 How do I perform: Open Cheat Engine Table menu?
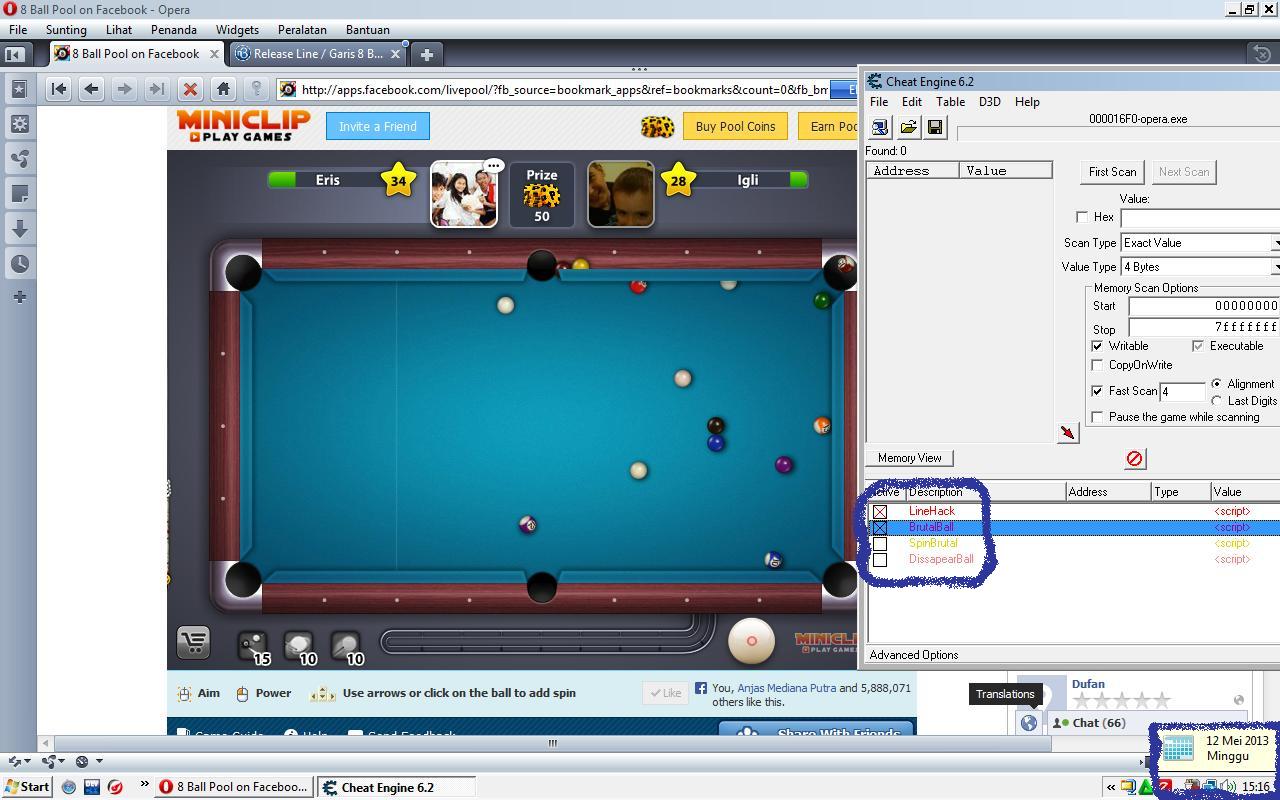(x=950, y=102)
